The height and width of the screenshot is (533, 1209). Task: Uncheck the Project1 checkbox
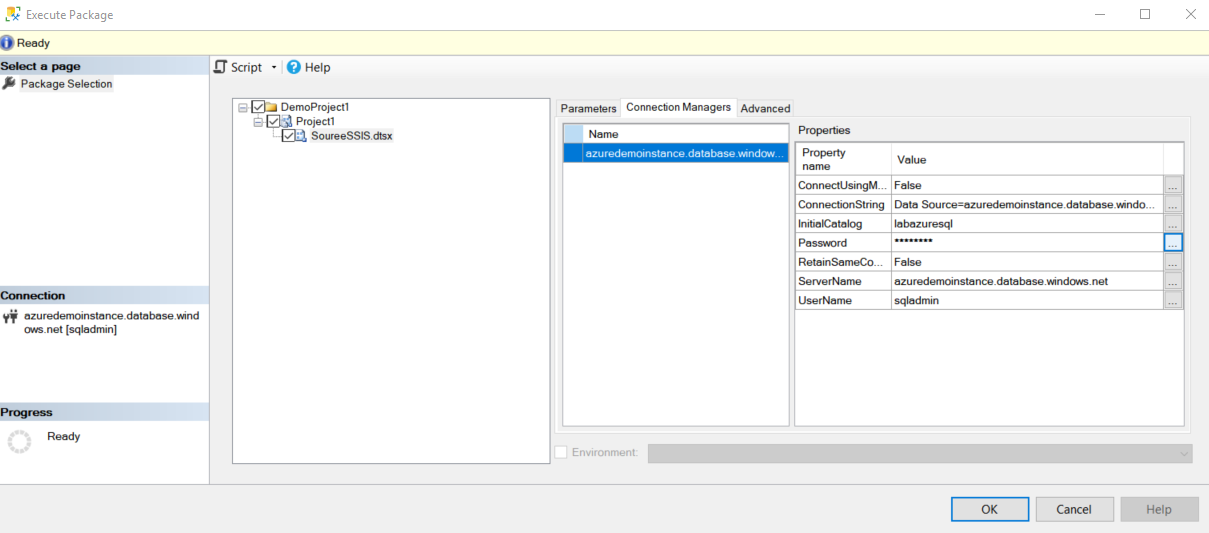tap(273, 121)
